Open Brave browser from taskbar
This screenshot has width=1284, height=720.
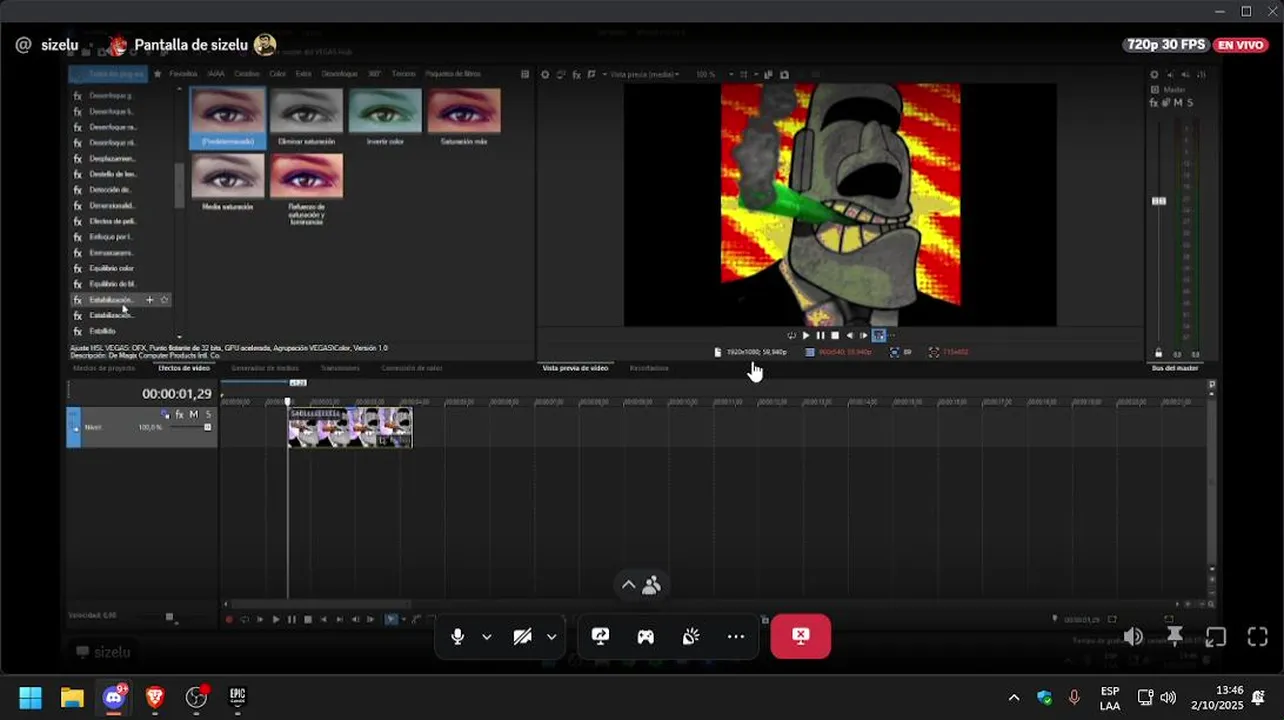[155, 697]
